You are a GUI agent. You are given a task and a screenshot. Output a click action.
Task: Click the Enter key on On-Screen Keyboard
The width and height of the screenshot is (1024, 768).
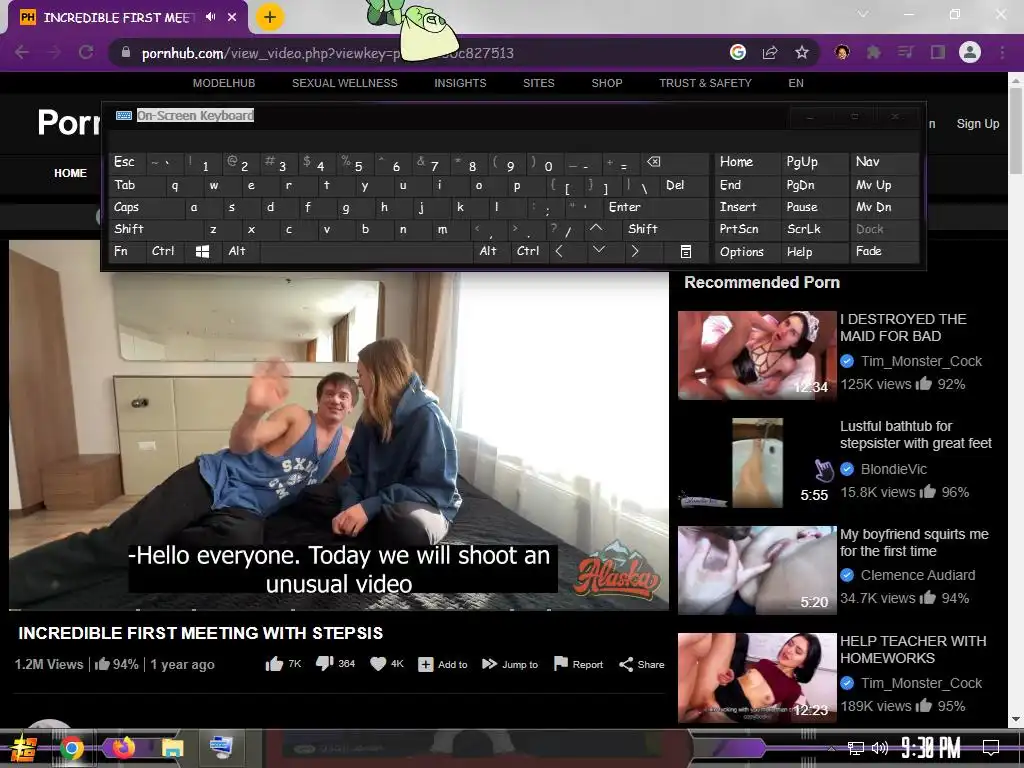(655, 207)
